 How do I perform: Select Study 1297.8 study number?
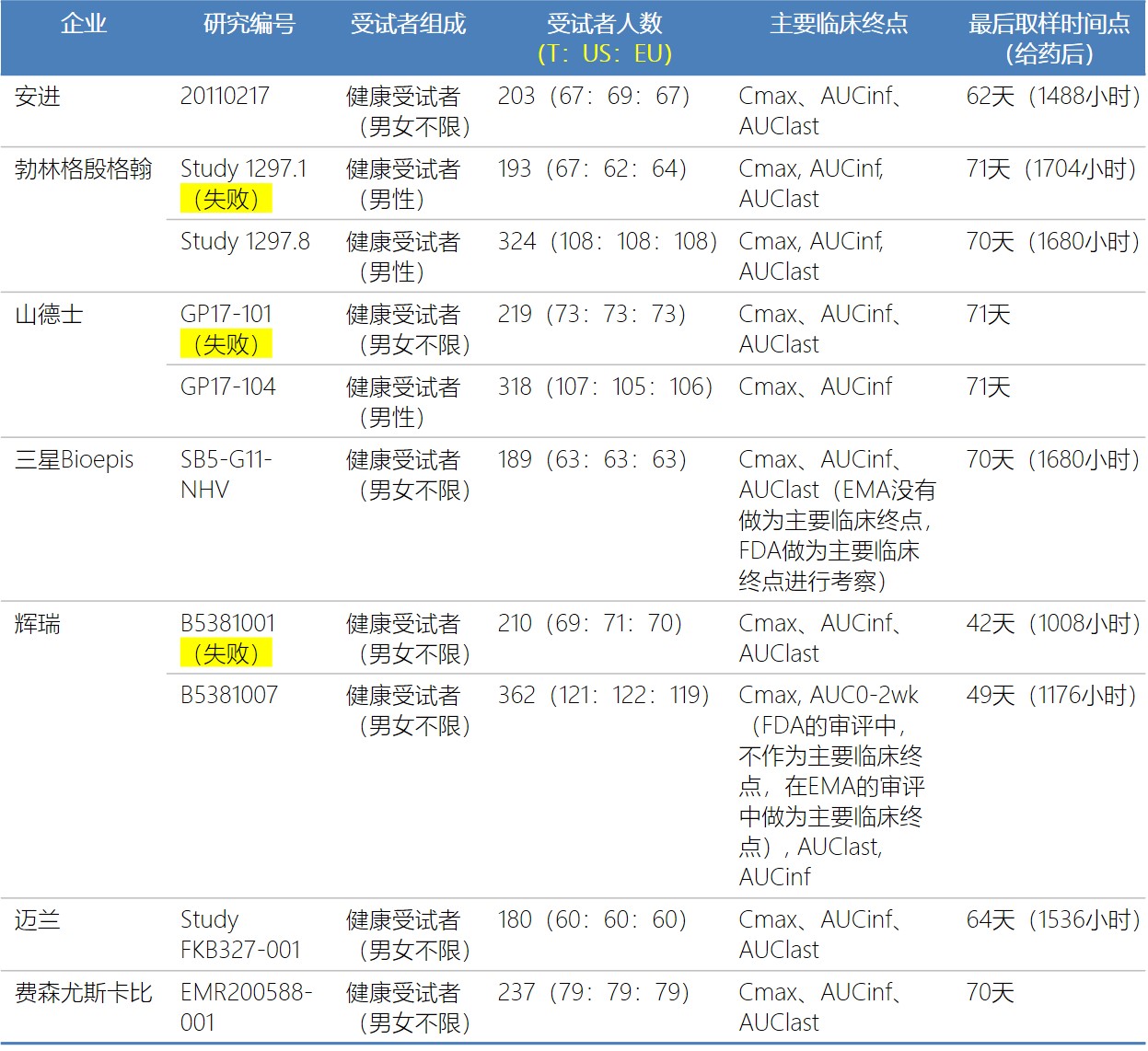coord(245,241)
